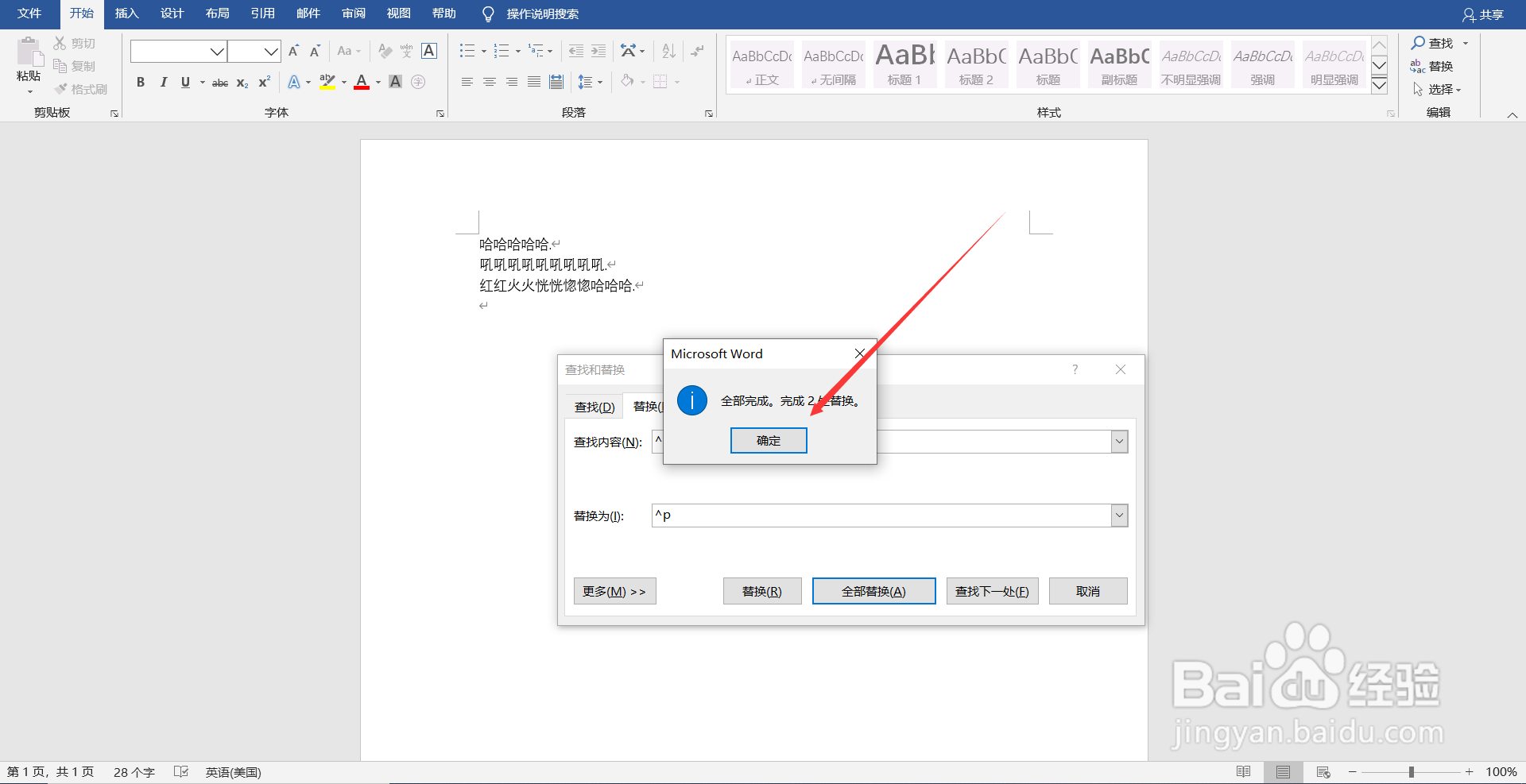
Task: Toggle underline formatting
Action: point(185,82)
